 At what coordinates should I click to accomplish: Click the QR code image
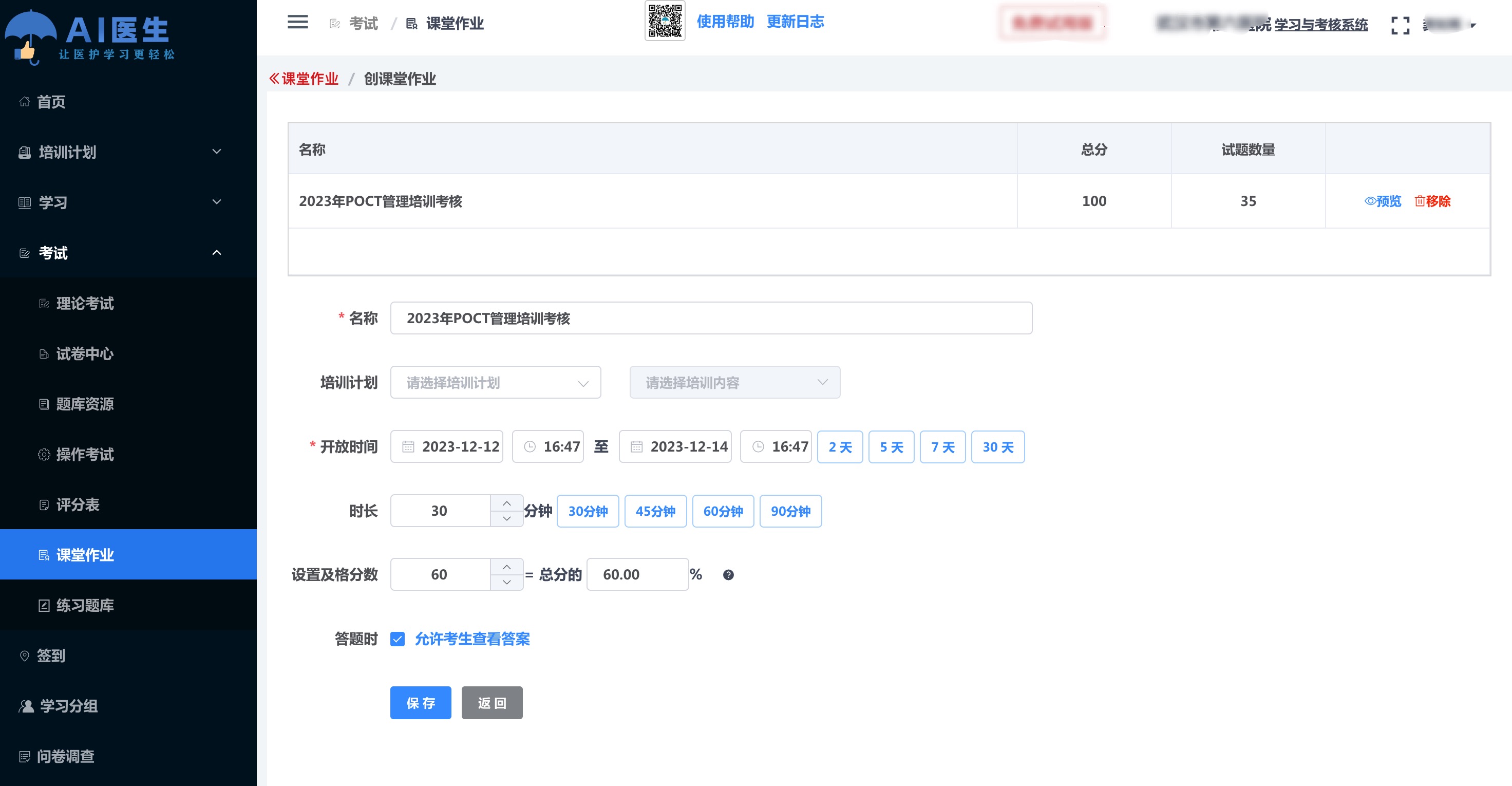(x=665, y=21)
